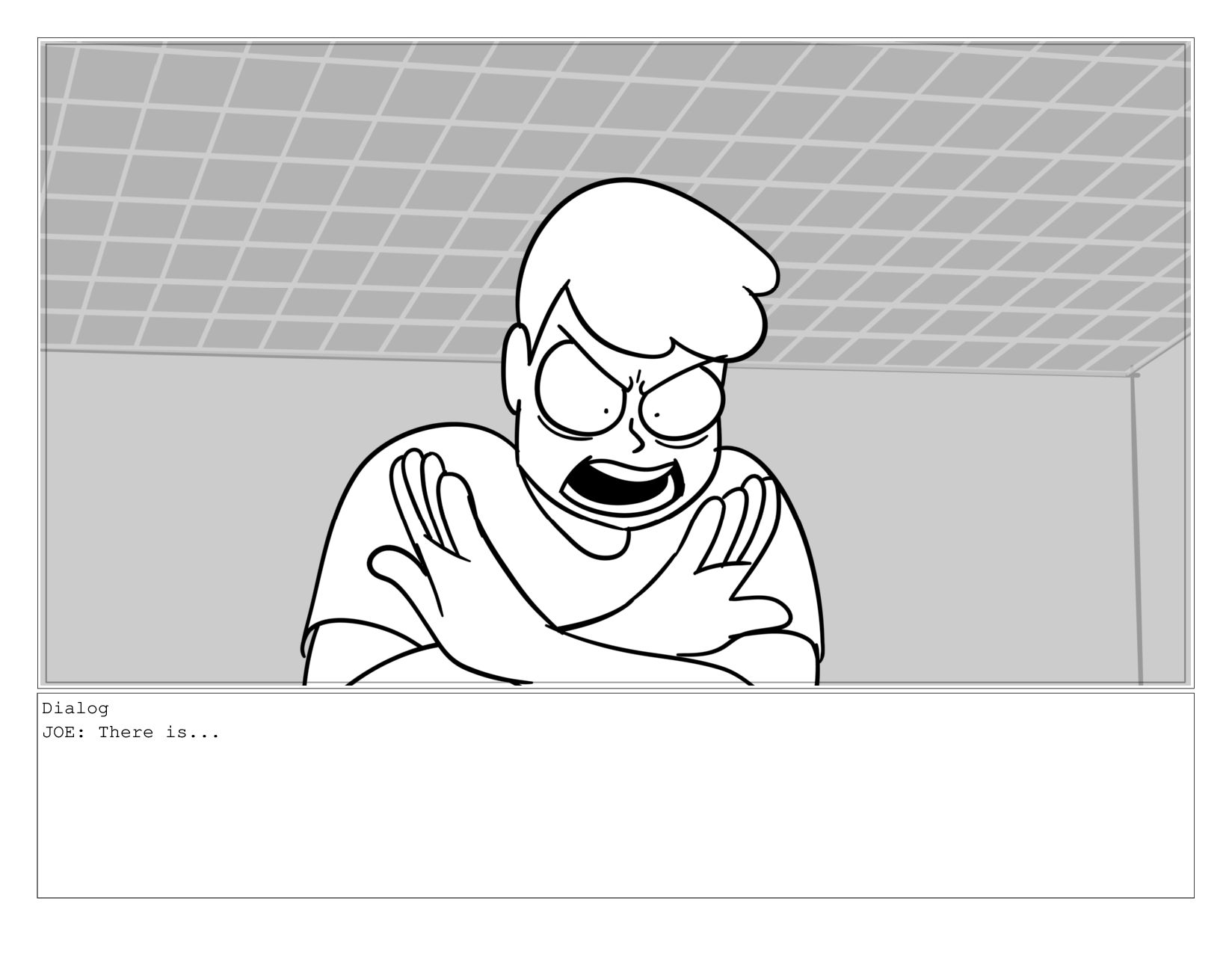Viewport: 1232px width, 954px height.
Task: Click the storyboard panel artwork
Action: [x=615, y=363]
